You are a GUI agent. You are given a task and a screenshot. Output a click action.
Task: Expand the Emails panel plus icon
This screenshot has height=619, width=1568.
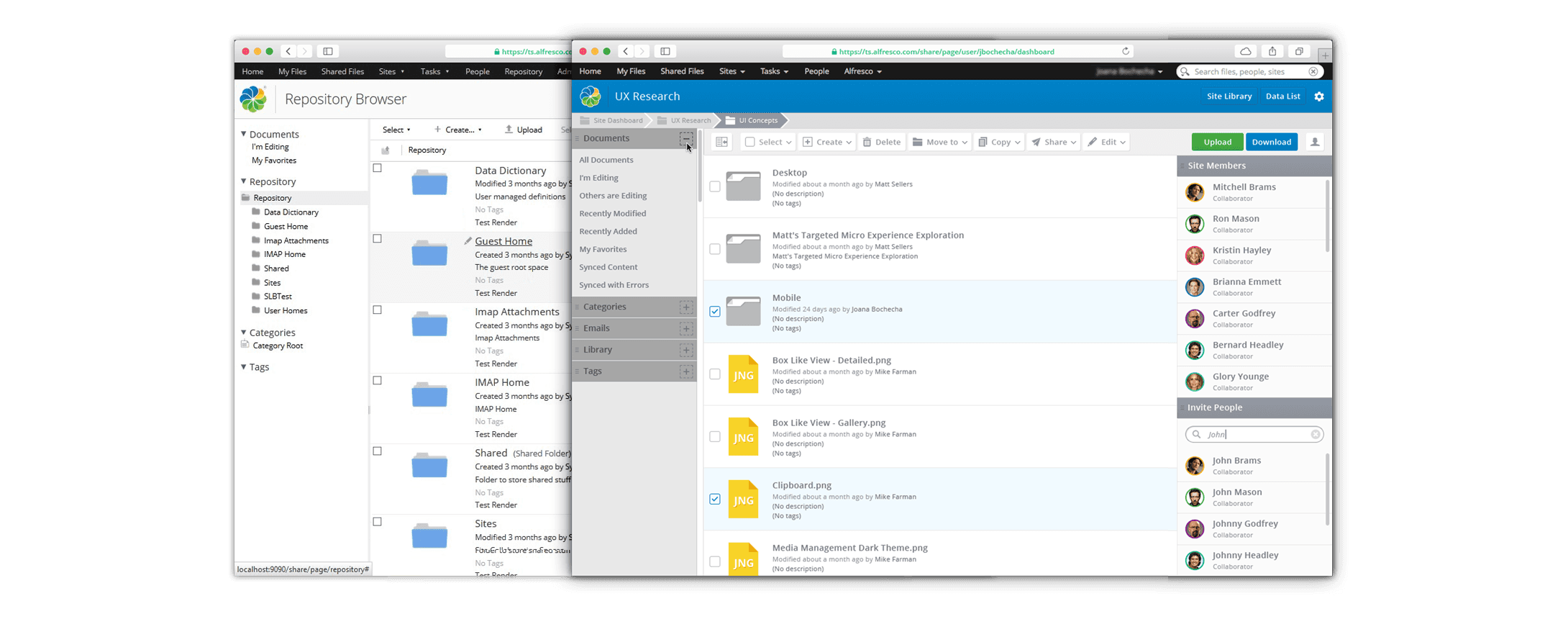pos(686,329)
